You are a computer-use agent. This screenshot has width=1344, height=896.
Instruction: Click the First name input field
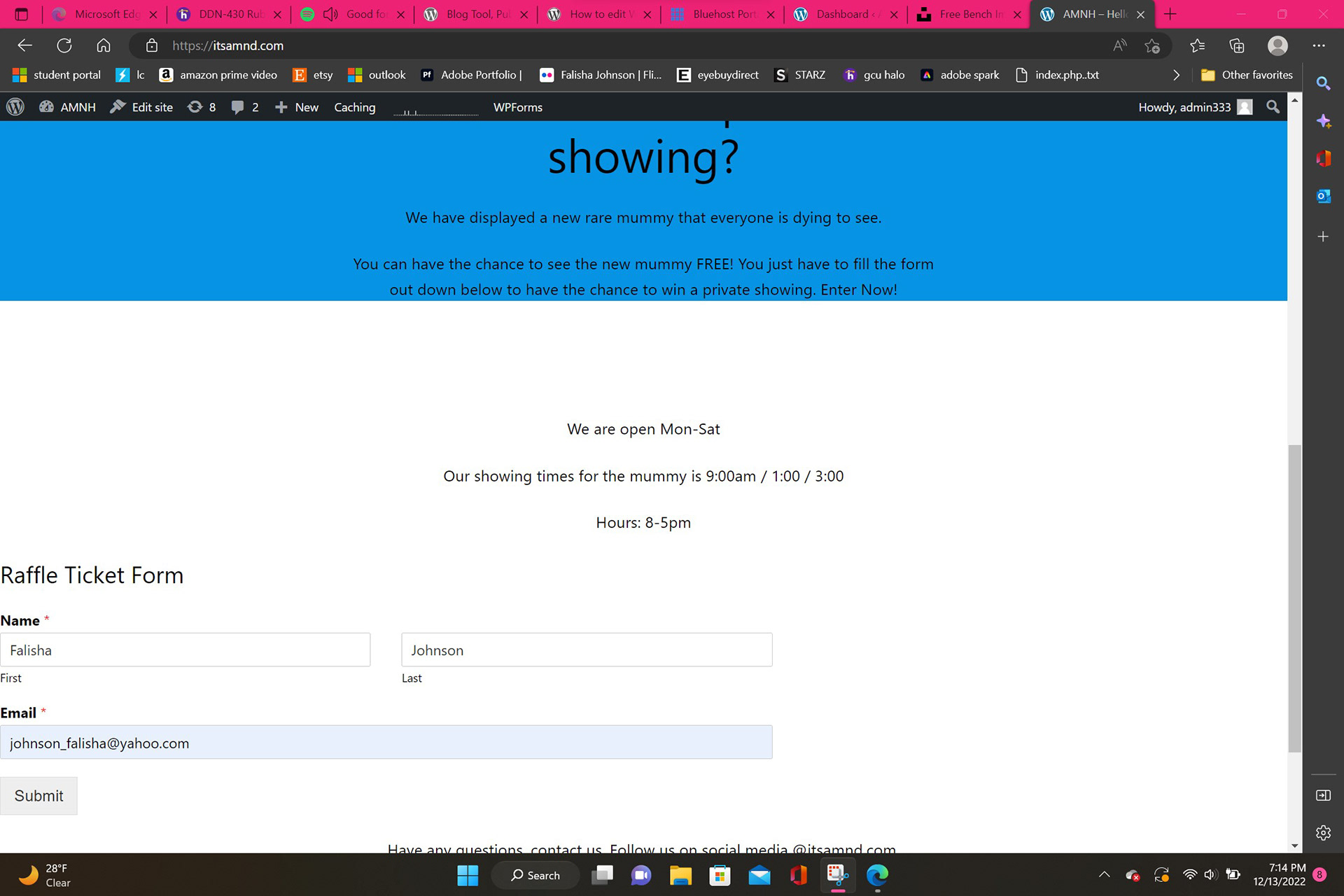tap(185, 650)
